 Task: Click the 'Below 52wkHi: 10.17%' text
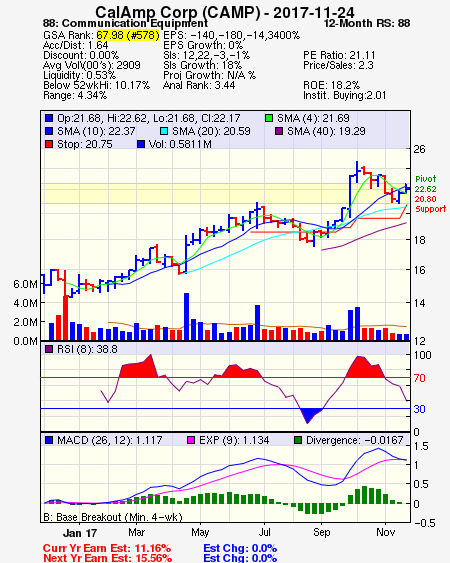[96, 85]
